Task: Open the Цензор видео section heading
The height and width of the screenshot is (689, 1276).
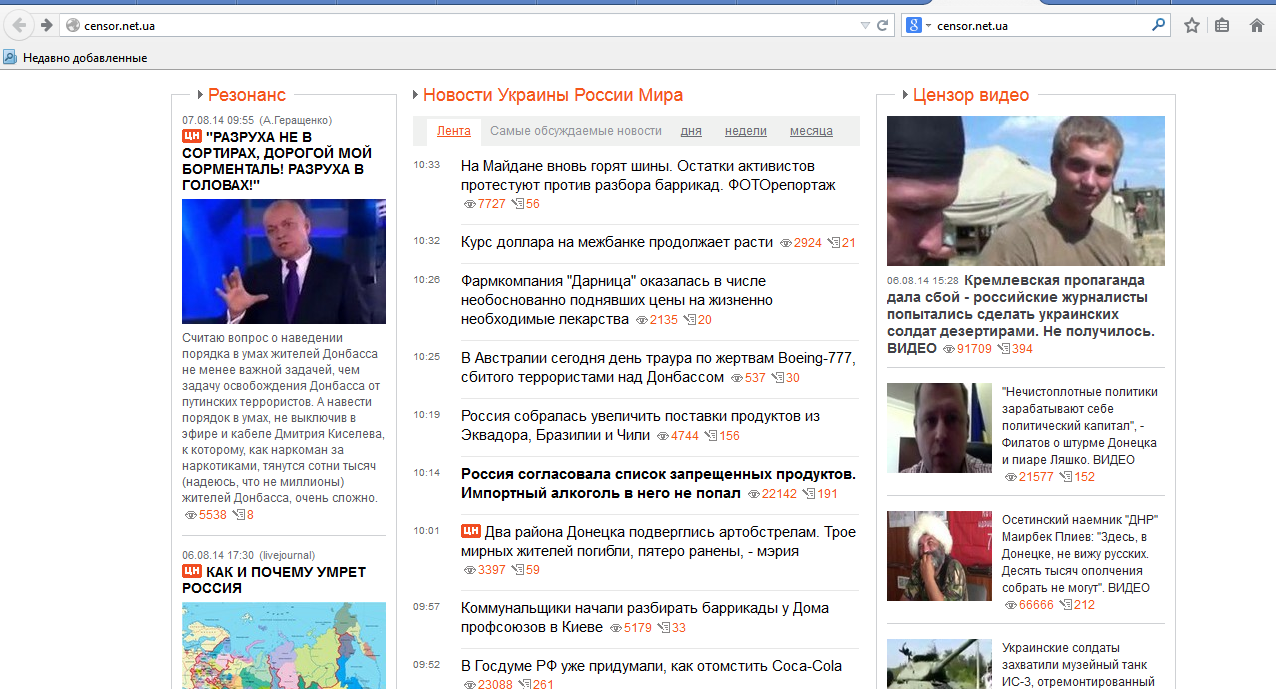Action: pos(971,95)
